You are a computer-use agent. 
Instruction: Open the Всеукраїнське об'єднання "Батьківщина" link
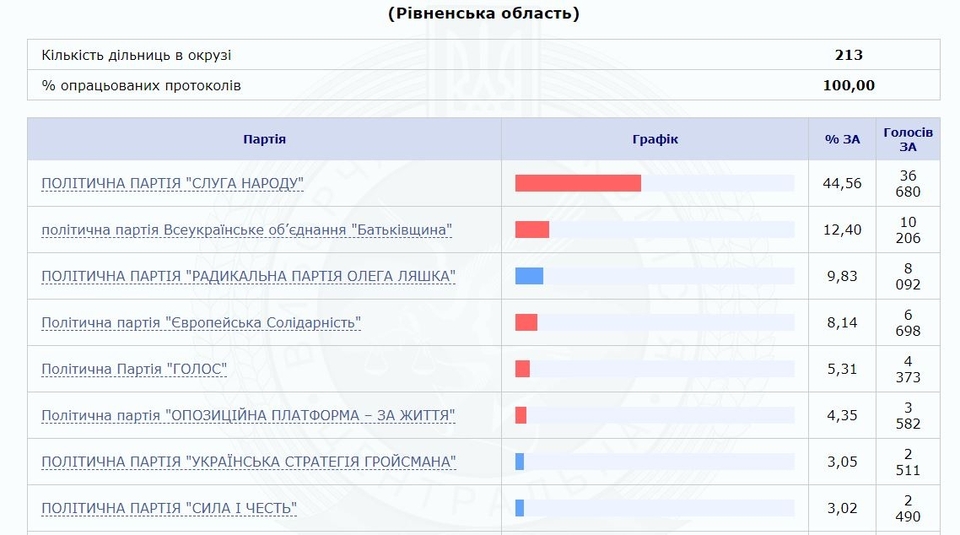pos(246,230)
